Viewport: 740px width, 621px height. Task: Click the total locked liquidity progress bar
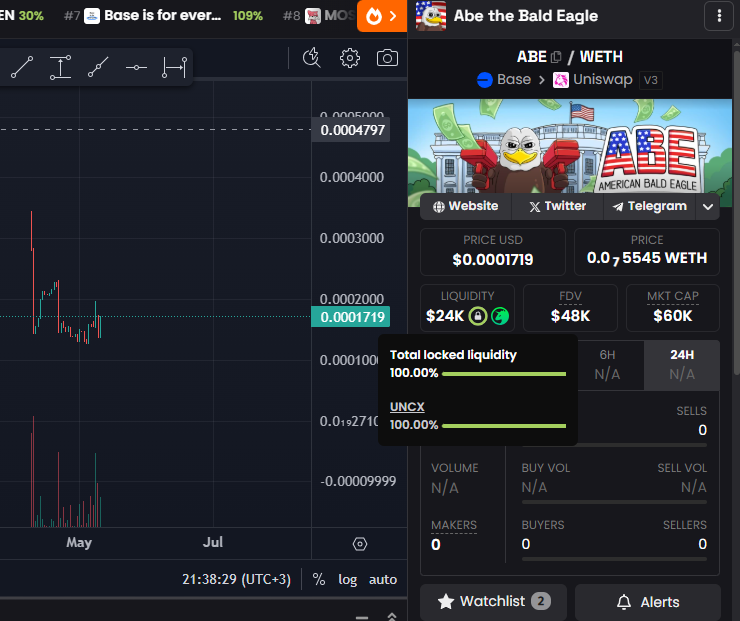pos(504,374)
